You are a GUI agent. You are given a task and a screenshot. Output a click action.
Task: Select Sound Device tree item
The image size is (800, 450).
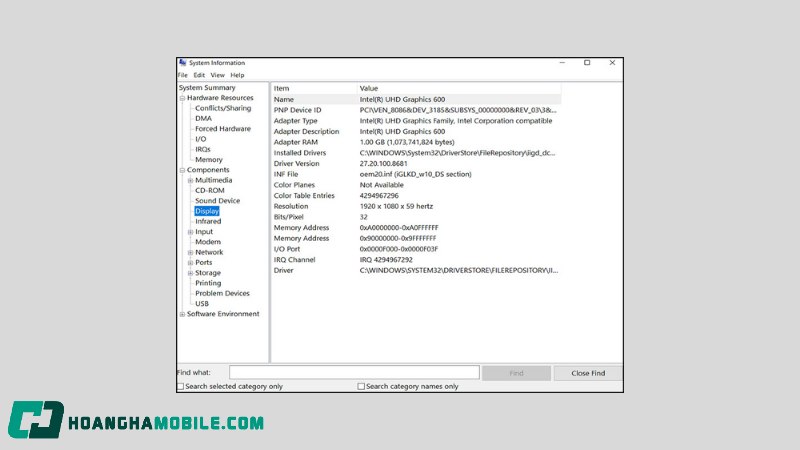point(217,201)
